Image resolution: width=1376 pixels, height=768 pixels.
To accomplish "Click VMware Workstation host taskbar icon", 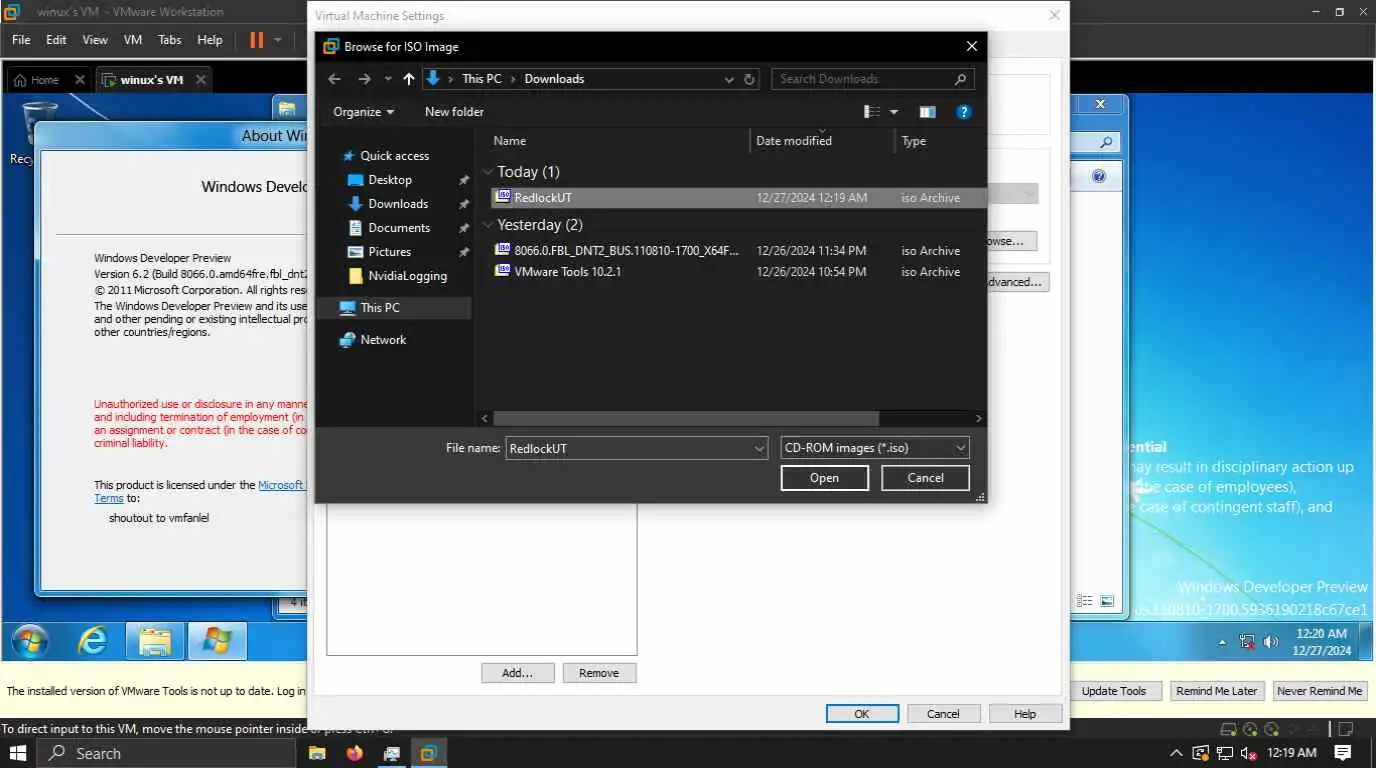I will pyautogui.click(x=428, y=753).
